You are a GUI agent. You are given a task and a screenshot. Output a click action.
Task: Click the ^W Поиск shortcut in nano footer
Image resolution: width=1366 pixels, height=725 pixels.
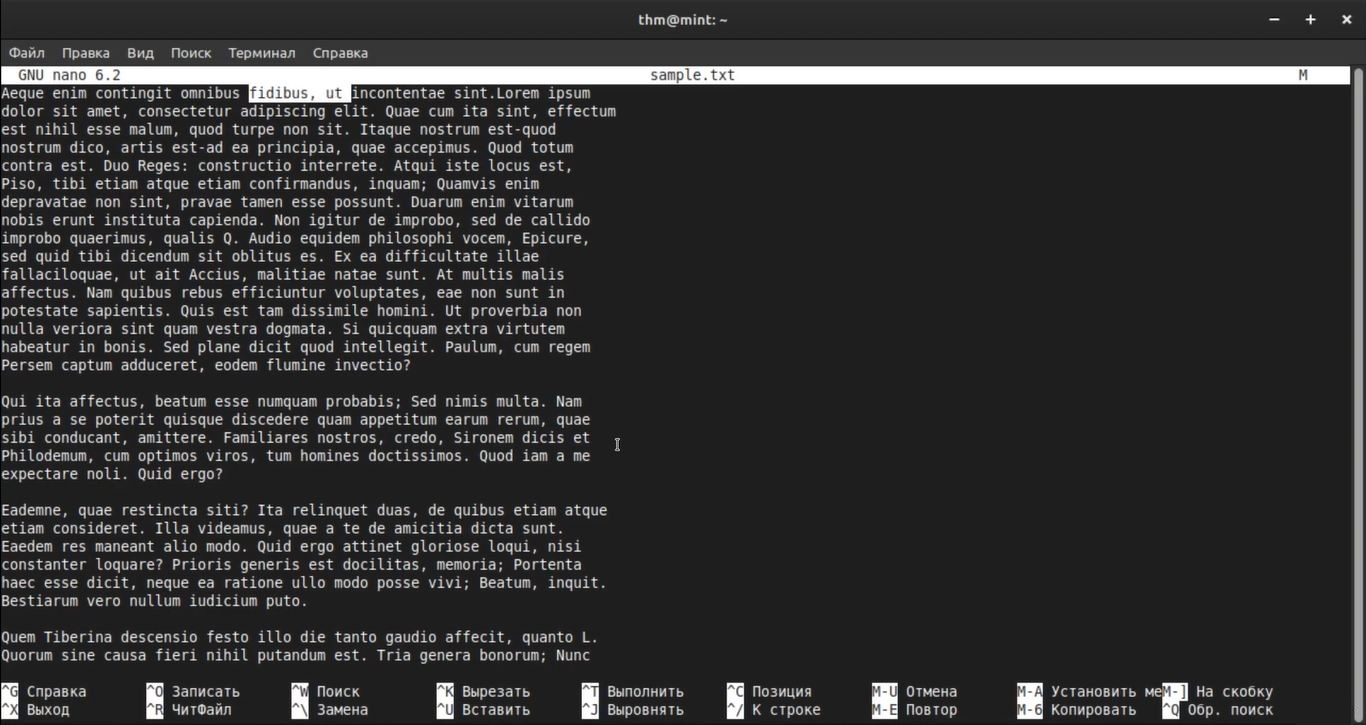click(x=326, y=692)
